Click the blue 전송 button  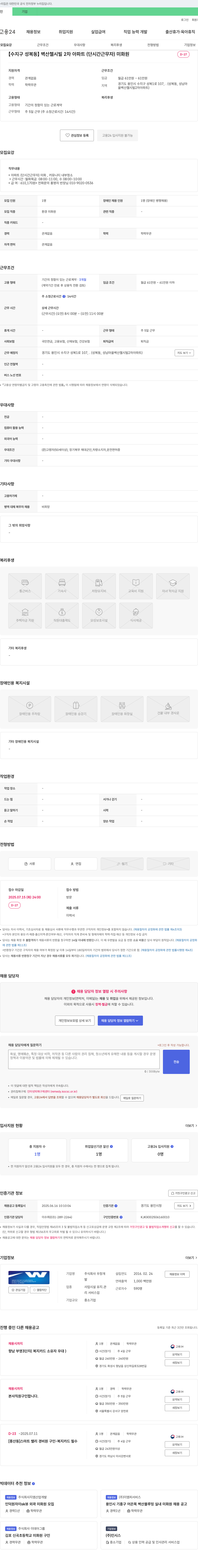(176, 1062)
